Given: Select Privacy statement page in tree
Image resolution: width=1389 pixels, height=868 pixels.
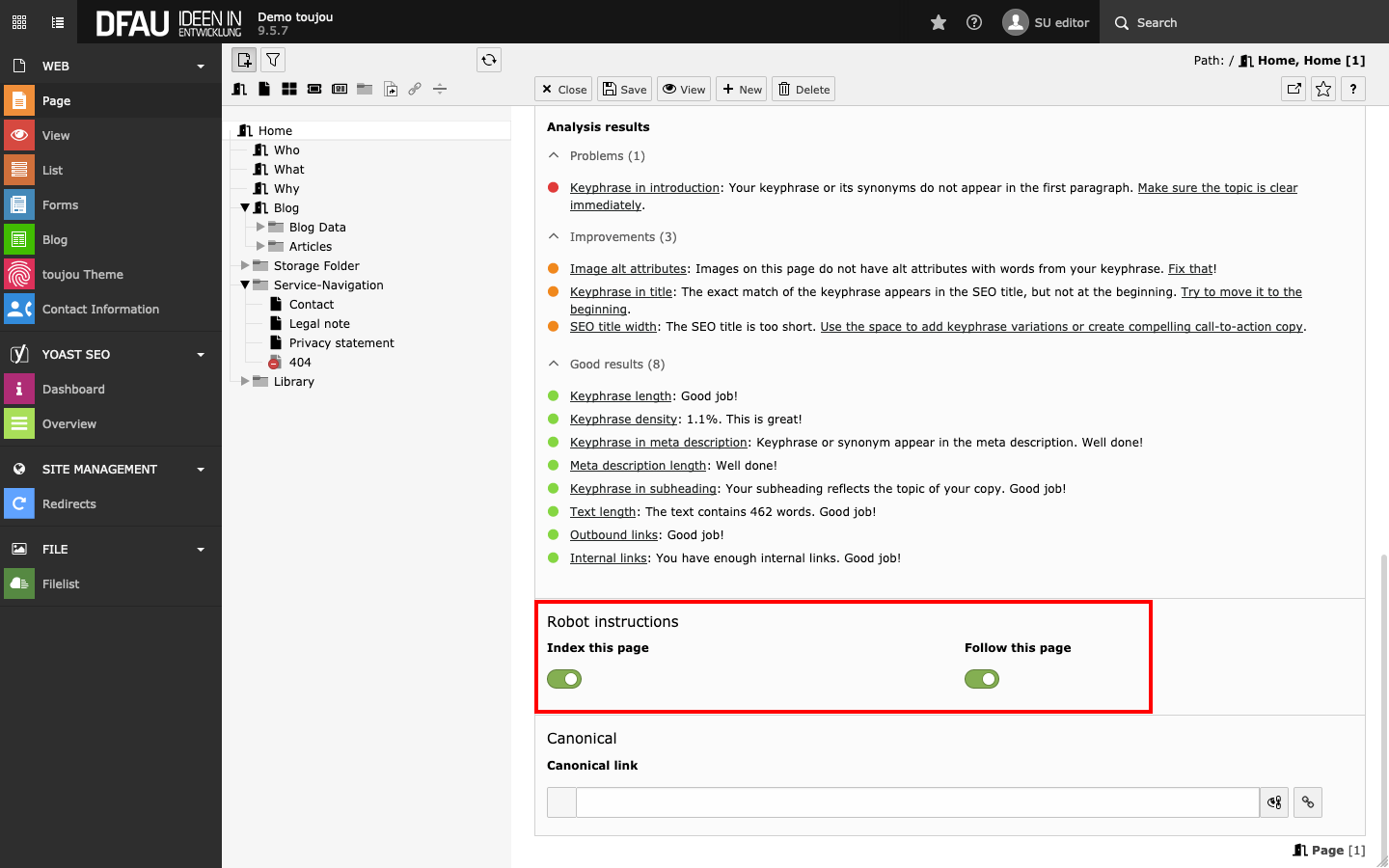Looking at the screenshot, I should tap(341, 343).
